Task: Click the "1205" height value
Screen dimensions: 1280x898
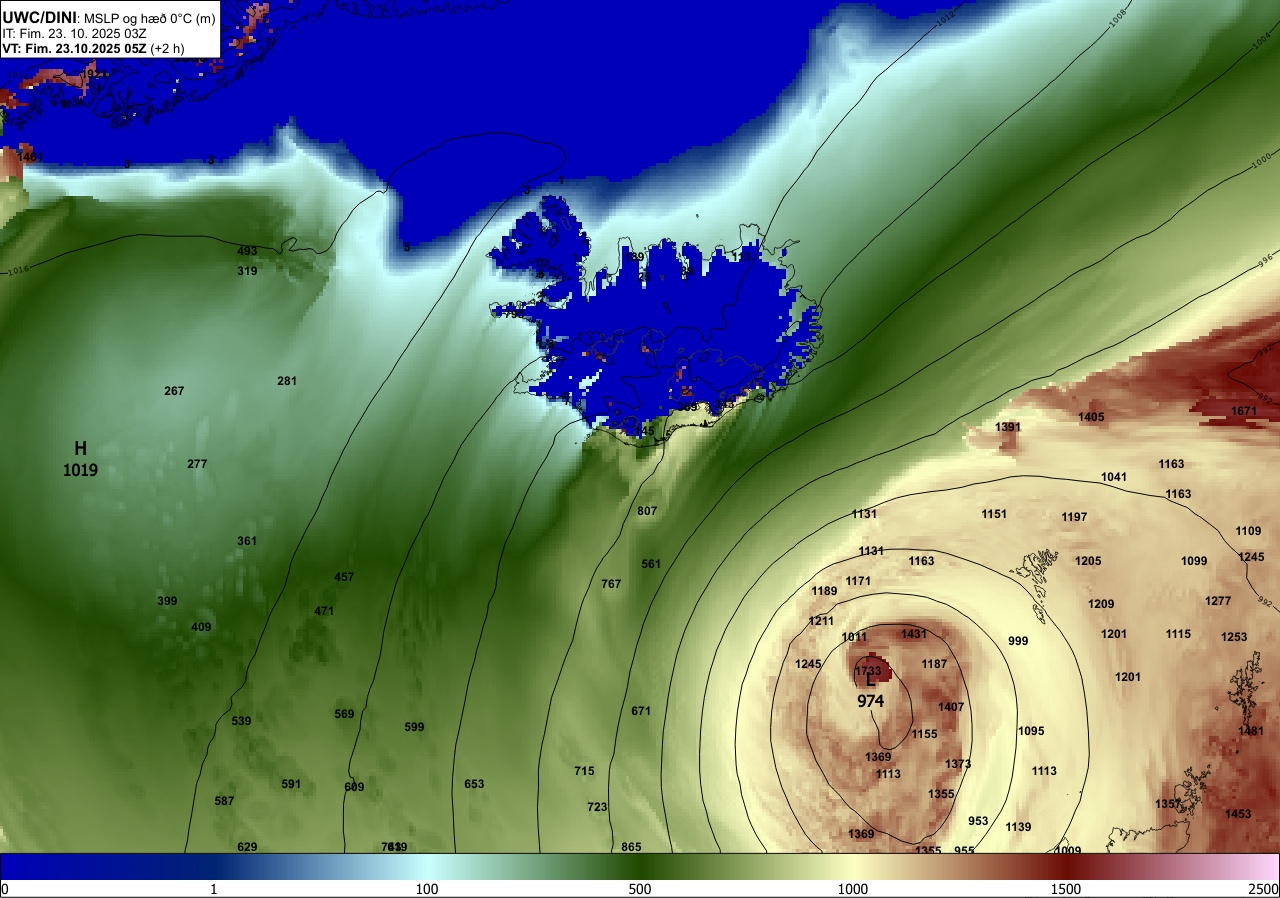Action: coord(1088,561)
